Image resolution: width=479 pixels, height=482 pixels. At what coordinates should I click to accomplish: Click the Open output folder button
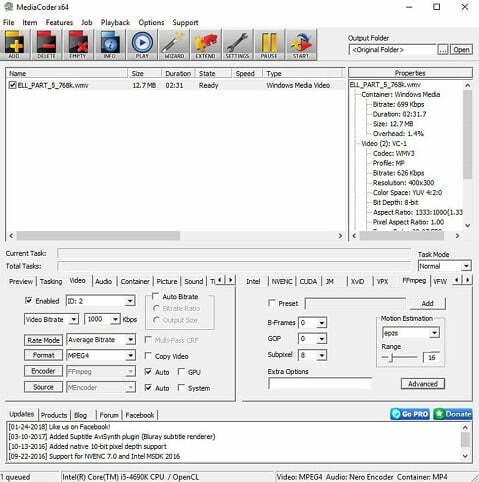click(461, 50)
